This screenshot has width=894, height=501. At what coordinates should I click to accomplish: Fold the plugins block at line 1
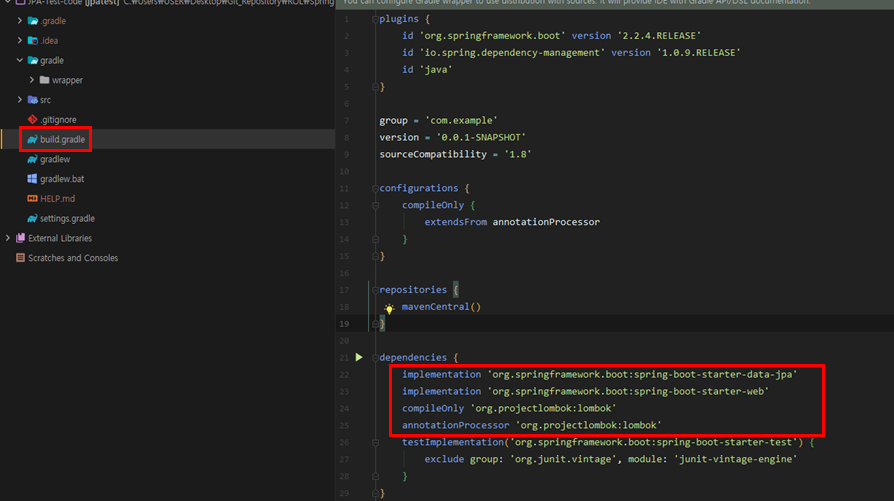tap(375, 19)
